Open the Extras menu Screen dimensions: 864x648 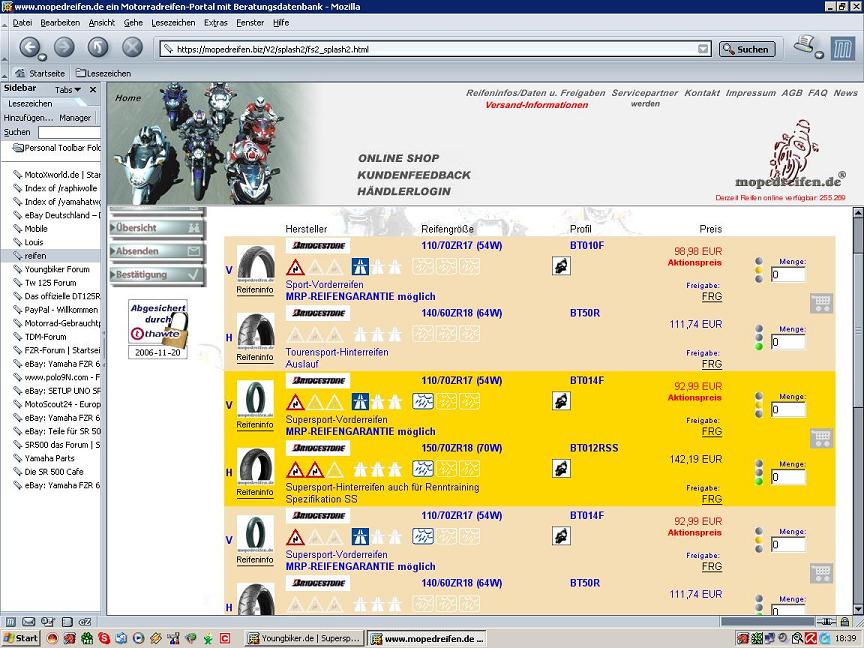click(x=215, y=23)
